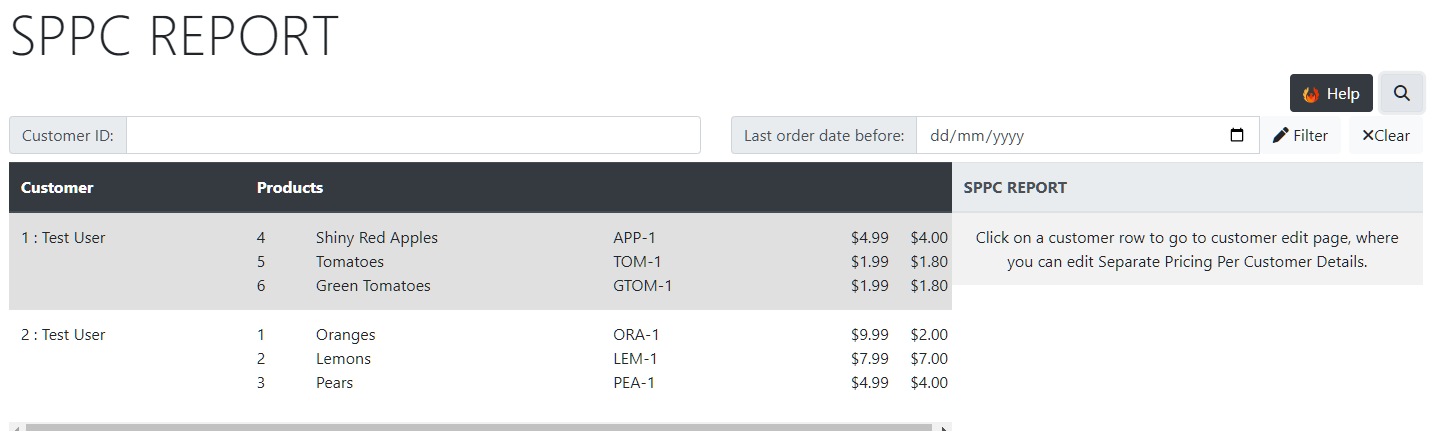The height and width of the screenshot is (431, 1434).
Task: Click the horizontal scrollbar under the table
Action: tap(480, 427)
